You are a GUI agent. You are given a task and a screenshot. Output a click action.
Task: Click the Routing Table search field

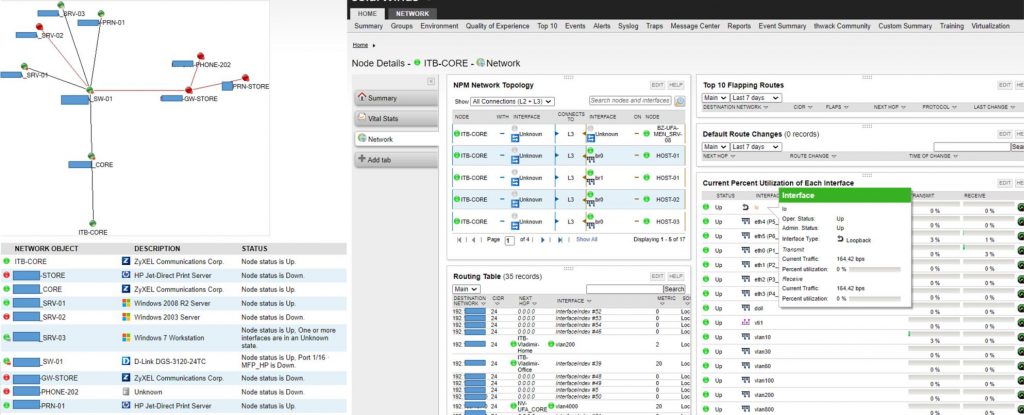point(624,289)
